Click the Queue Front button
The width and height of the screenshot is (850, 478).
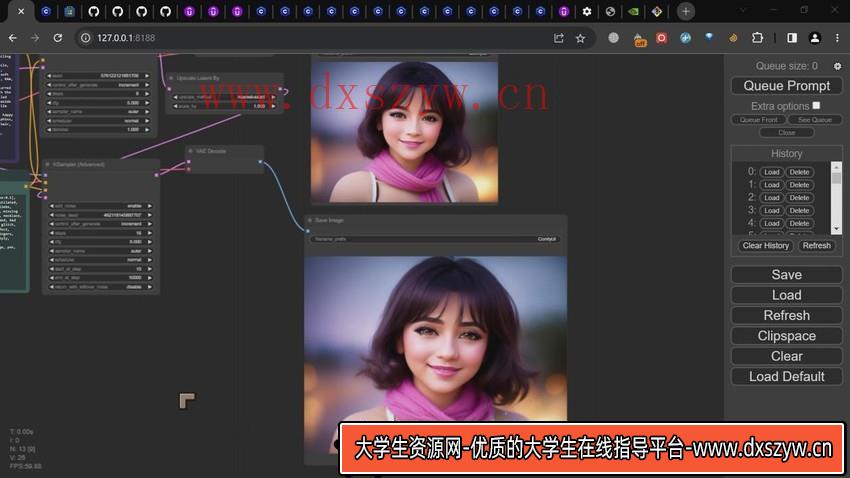pyautogui.click(x=758, y=120)
